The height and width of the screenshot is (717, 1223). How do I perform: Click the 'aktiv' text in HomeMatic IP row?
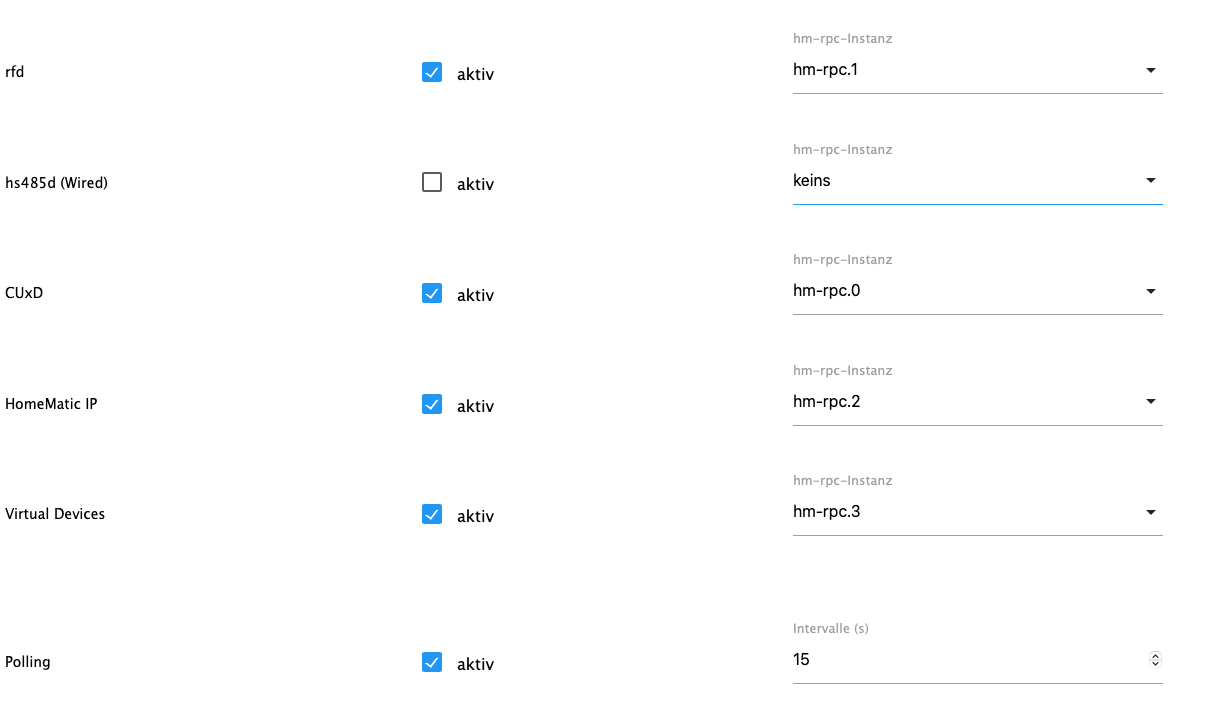coord(475,406)
